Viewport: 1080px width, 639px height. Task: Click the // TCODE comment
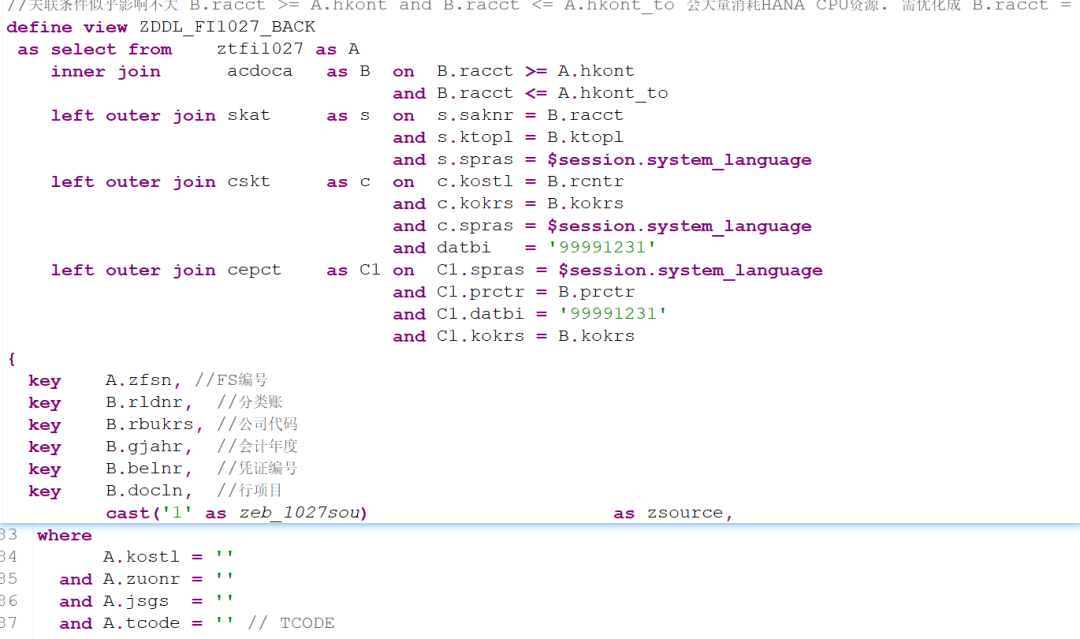(x=291, y=623)
